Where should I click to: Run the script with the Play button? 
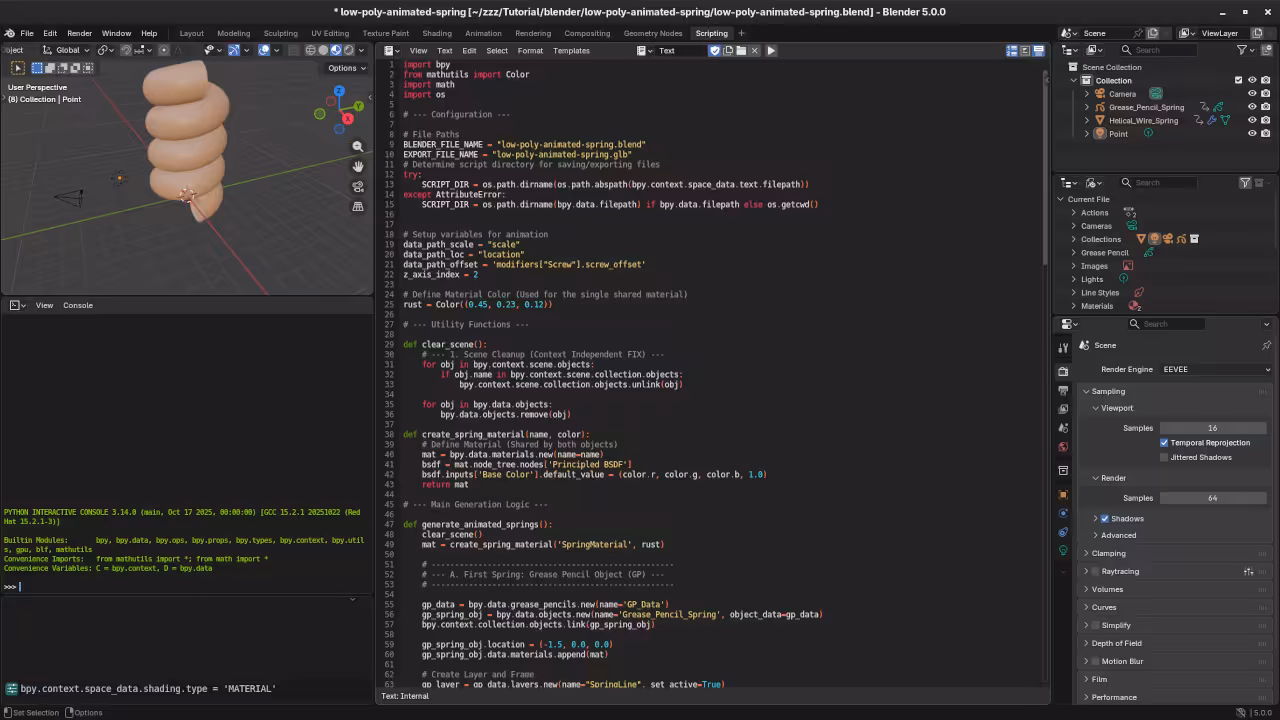click(771, 50)
